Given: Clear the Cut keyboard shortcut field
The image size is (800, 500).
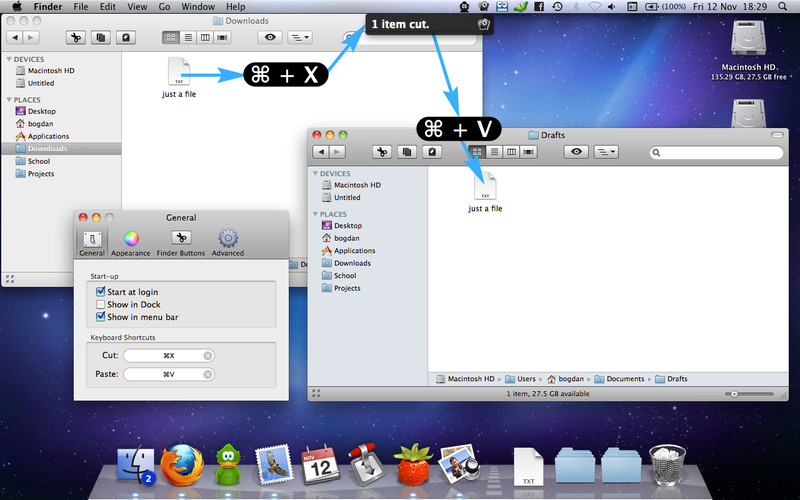Looking at the screenshot, I should 208,355.
